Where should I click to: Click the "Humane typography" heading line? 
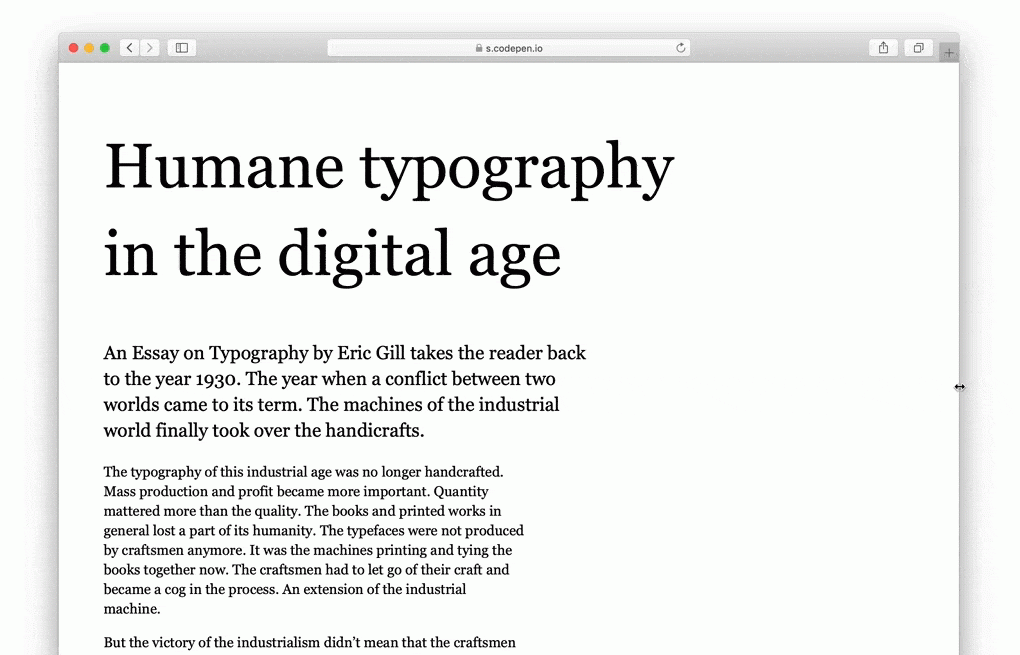pyautogui.click(x=388, y=168)
